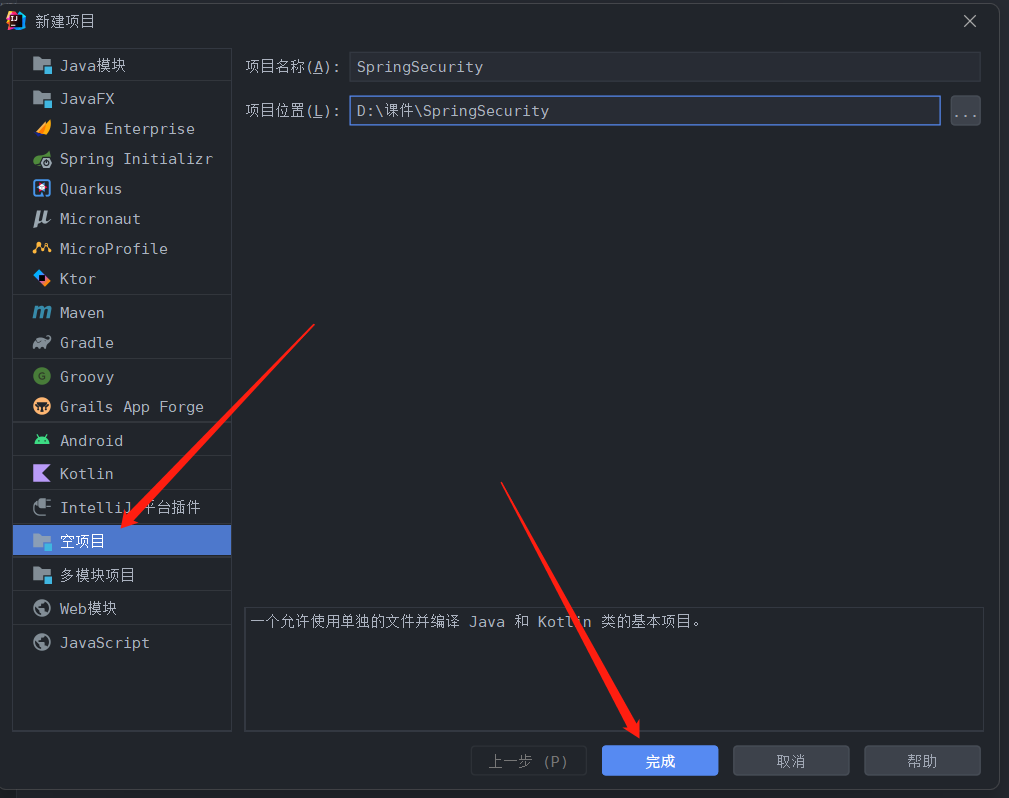
Task: Click the 取消 cancel button
Action: point(791,761)
